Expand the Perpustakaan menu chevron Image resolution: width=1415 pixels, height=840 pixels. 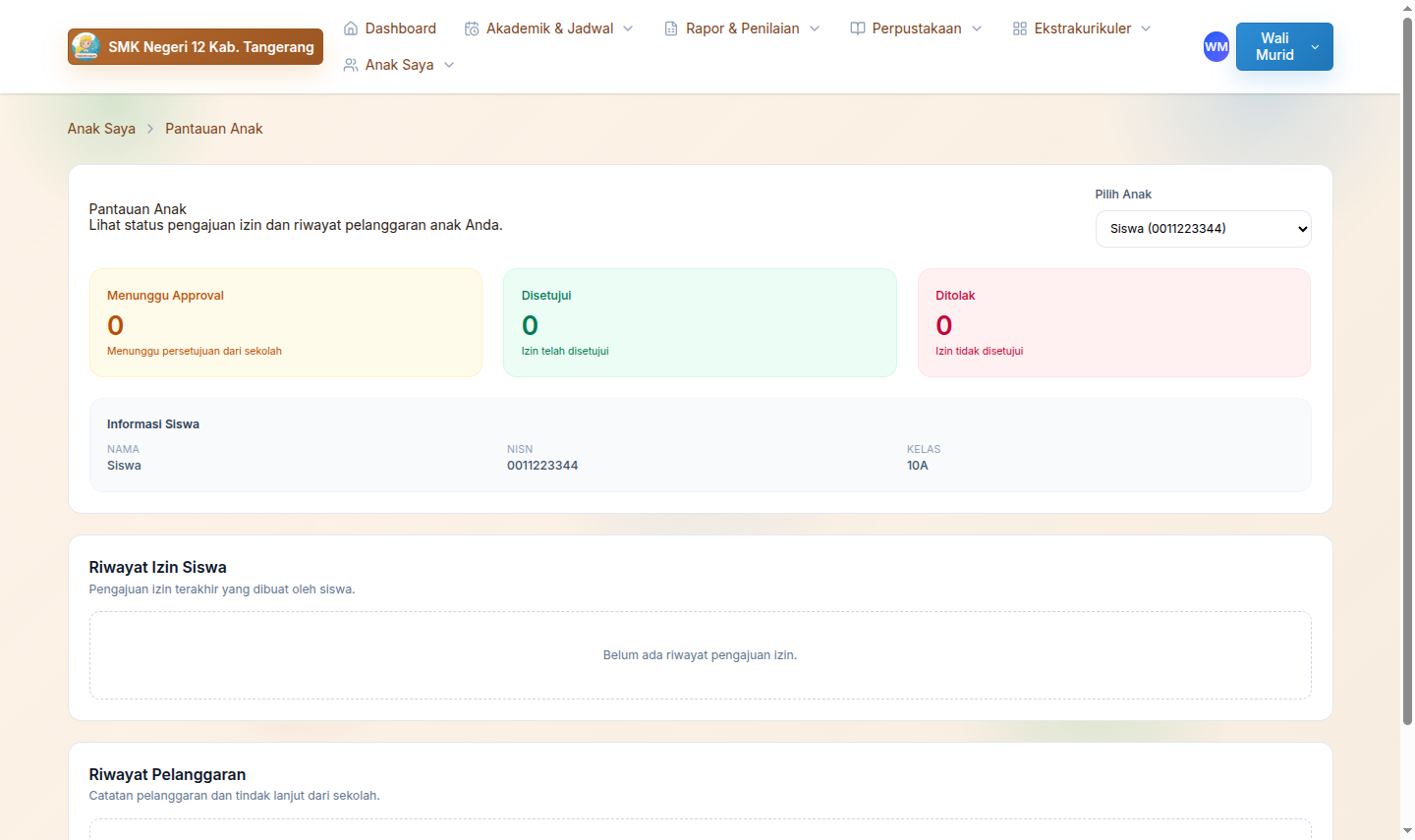(x=977, y=28)
